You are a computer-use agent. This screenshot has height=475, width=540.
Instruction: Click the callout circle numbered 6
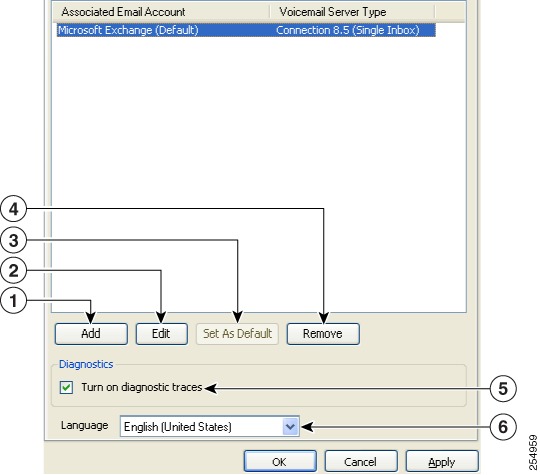click(503, 427)
